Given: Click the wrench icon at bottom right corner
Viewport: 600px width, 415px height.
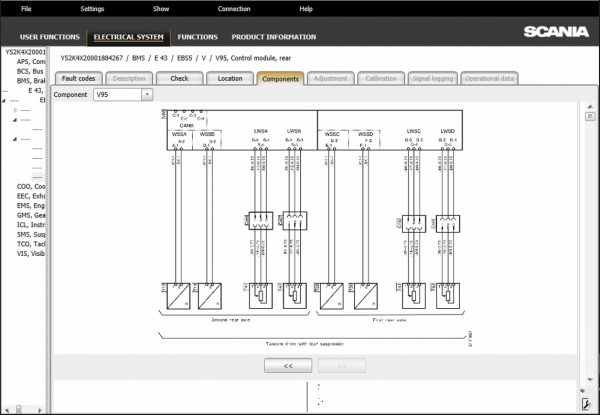Looking at the screenshot, I should pos(586,404).
